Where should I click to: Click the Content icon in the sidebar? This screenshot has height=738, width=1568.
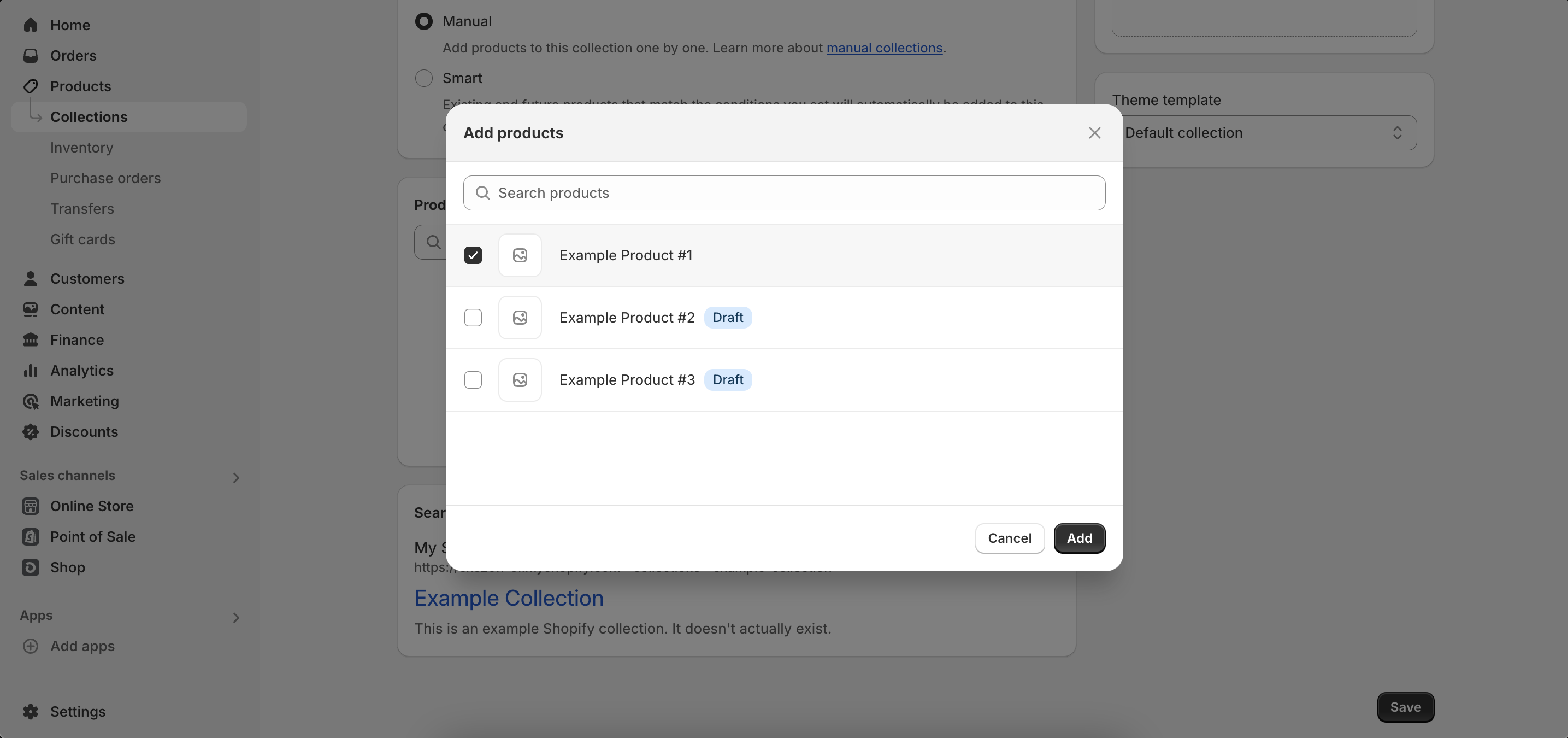tap(31, 309)
